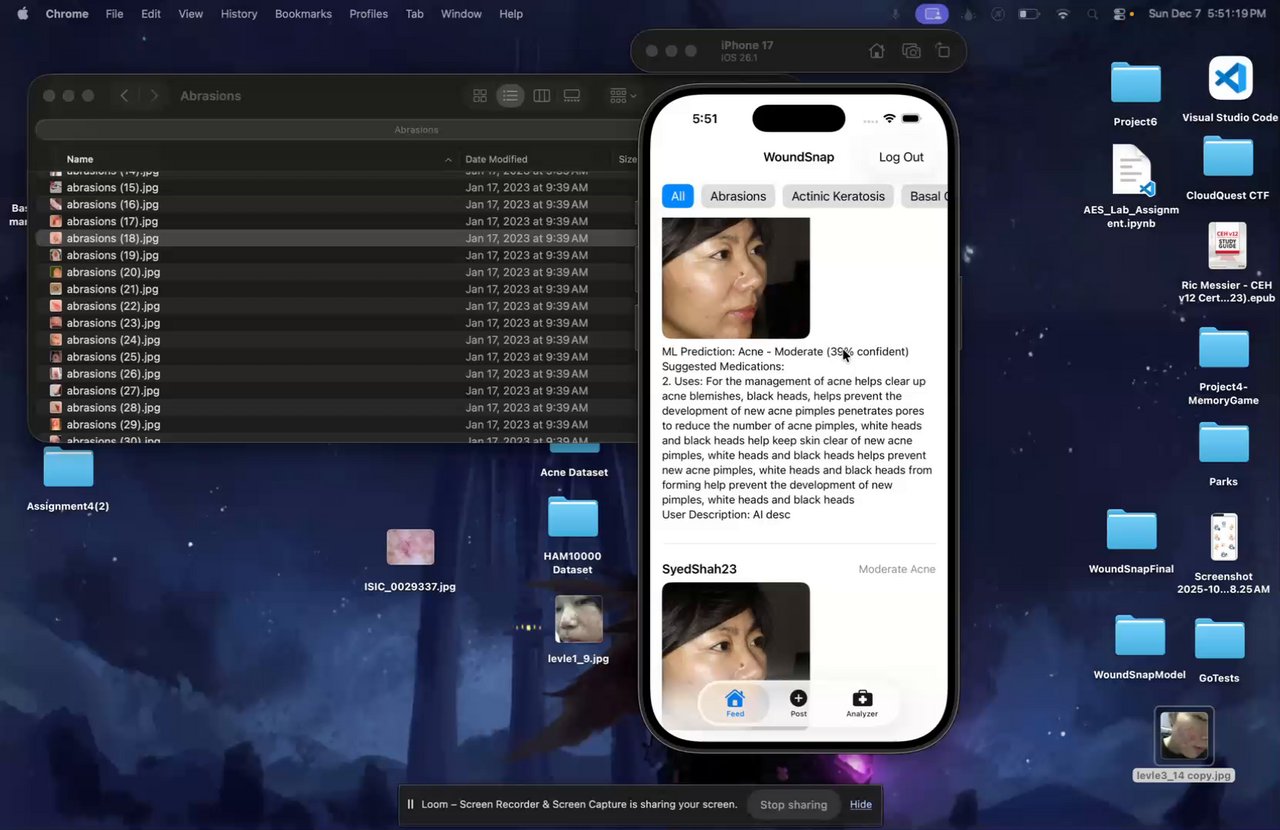Click the Wi-Fi status menu bar icon
The height and width of the screenshot is (830, 1280).
[x=1063, y=14]
